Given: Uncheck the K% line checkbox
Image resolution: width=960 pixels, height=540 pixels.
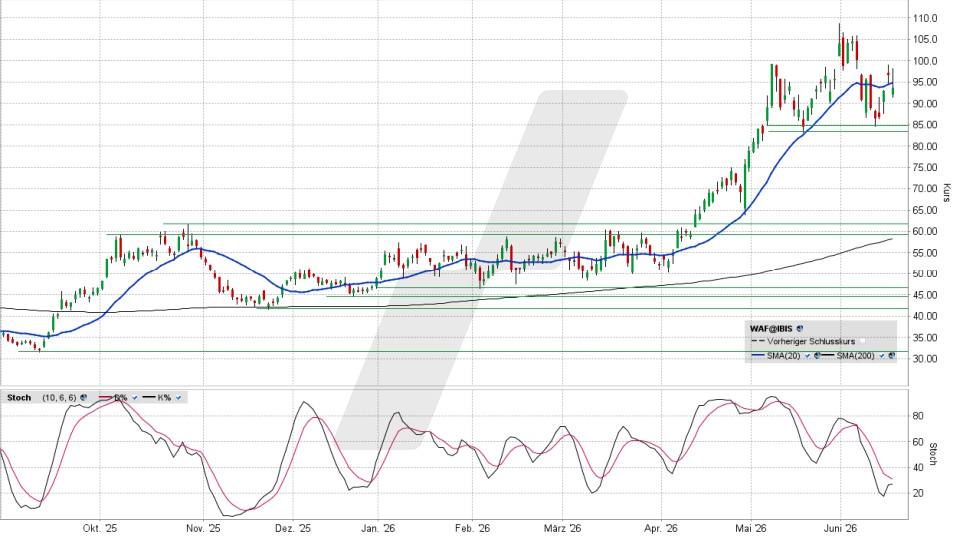Looking at the screenshot, I should click(x=178, y=397).
